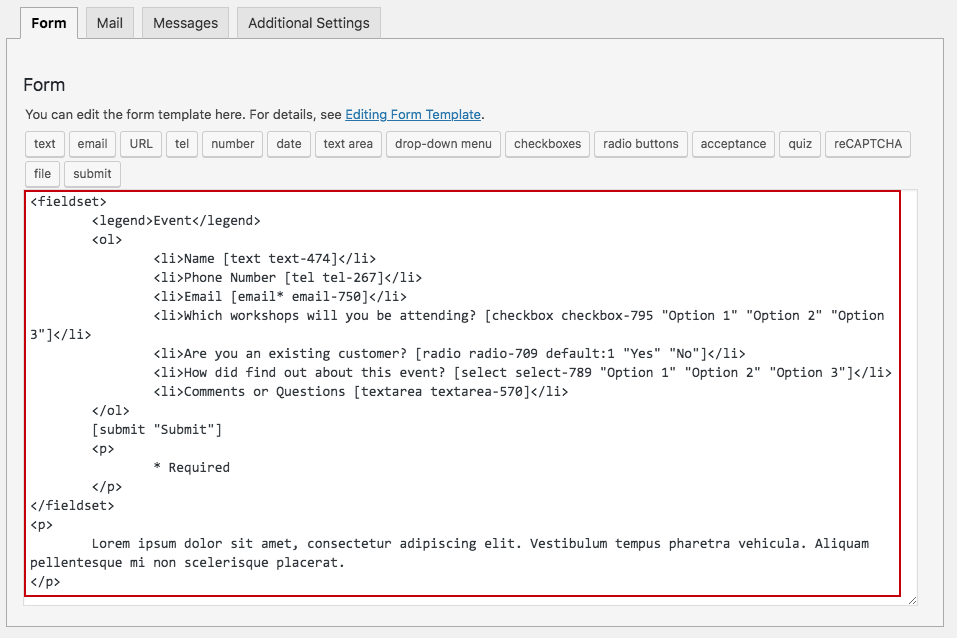Insert an email field tag

[x=92, y=144]
